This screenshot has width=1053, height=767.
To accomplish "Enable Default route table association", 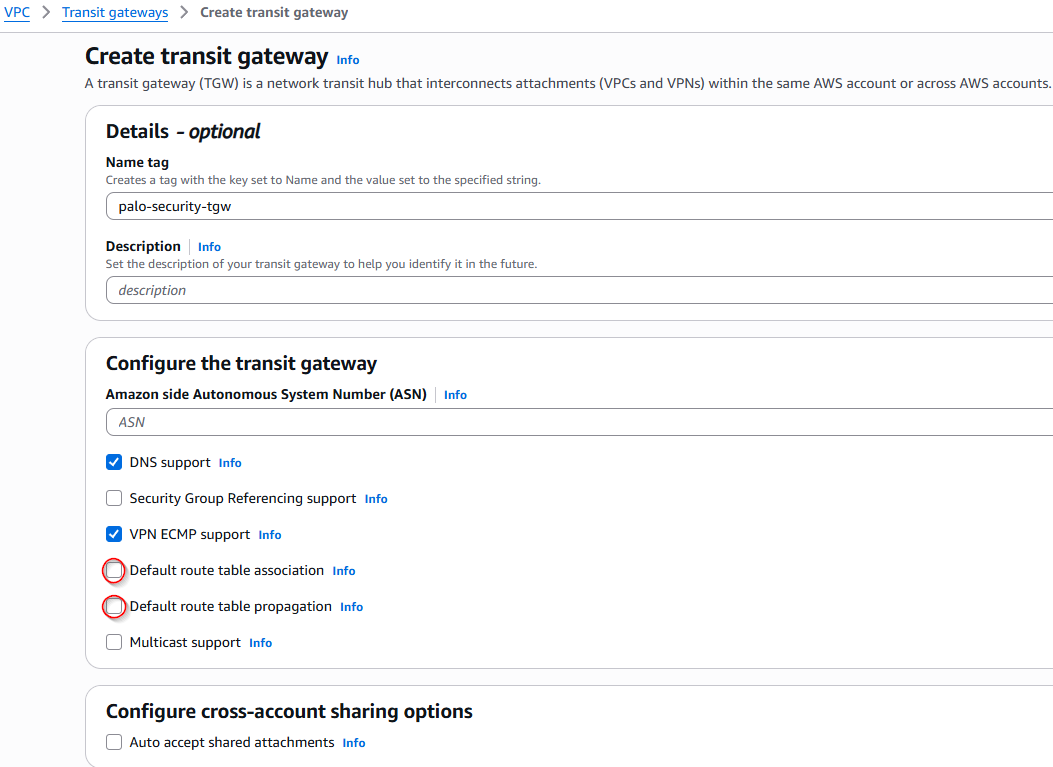I will click(114, 571).
